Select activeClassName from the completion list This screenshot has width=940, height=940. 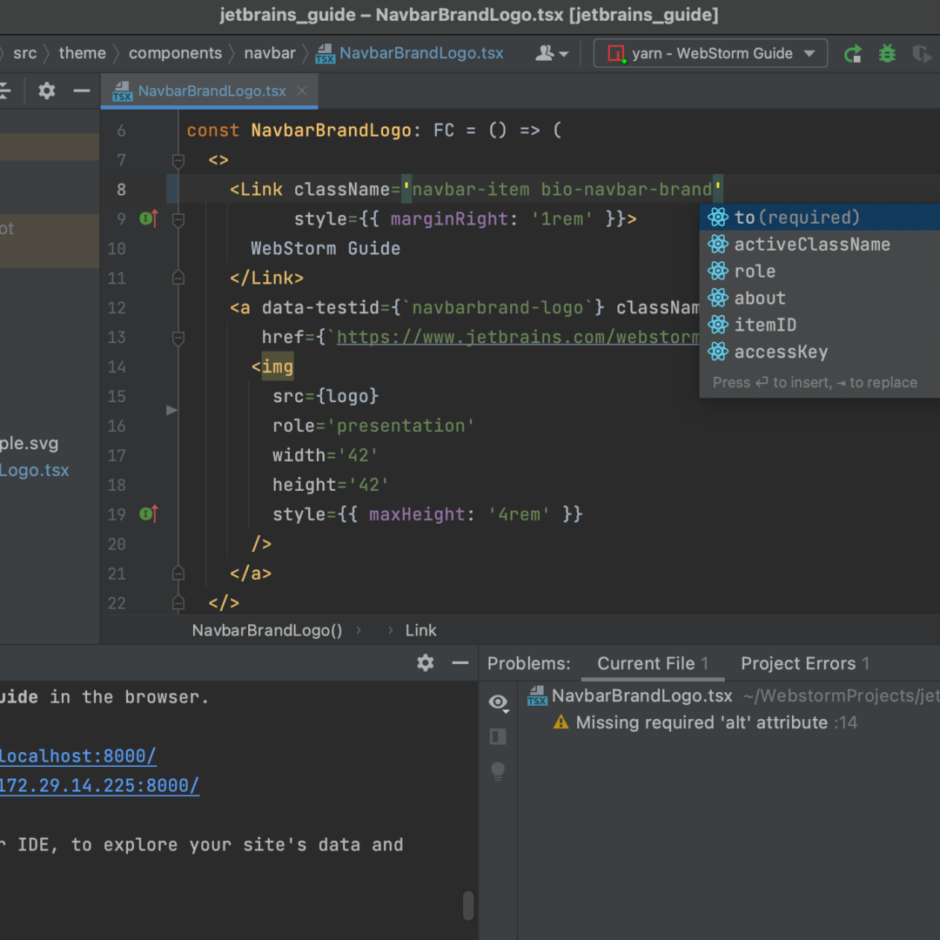coord(811,245)
